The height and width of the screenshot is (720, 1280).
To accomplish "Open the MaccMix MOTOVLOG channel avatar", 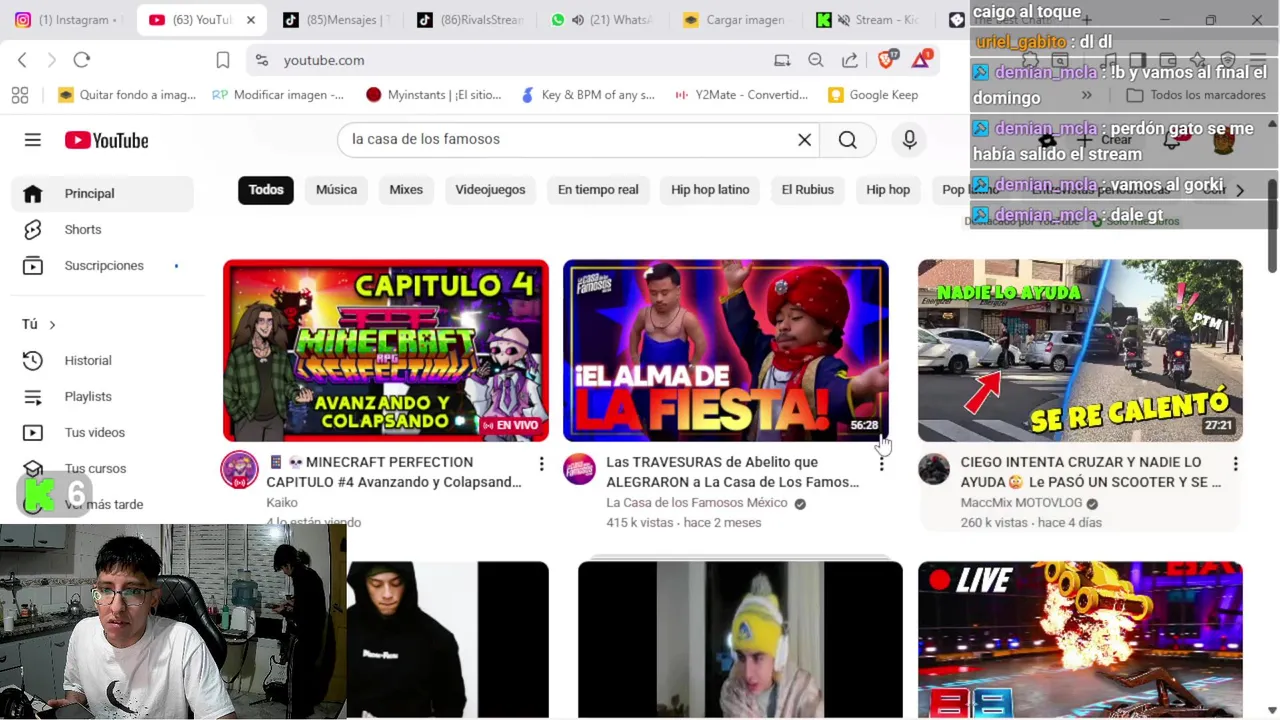I will [x=934, y=470].
